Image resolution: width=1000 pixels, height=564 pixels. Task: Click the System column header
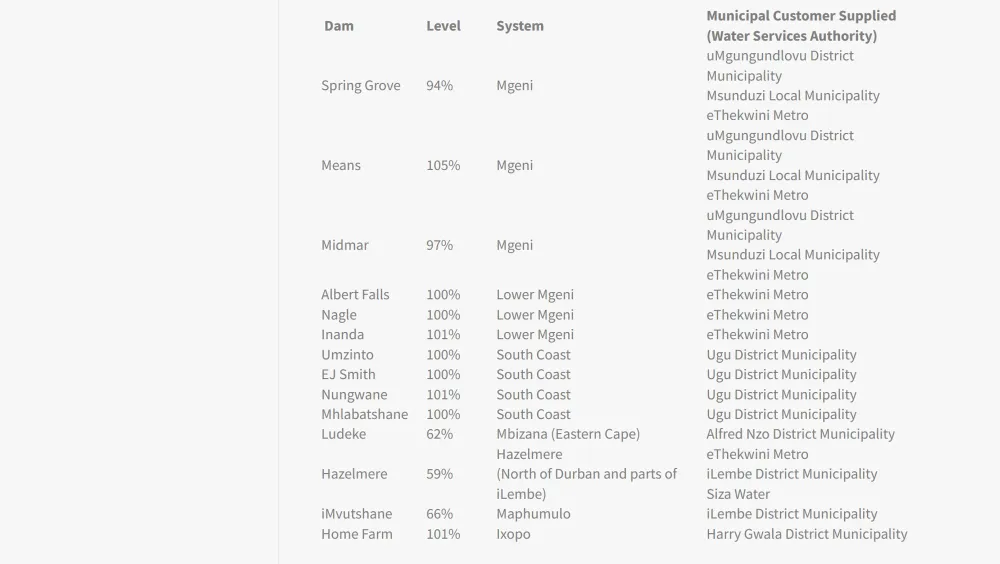(x=520, y=26)
